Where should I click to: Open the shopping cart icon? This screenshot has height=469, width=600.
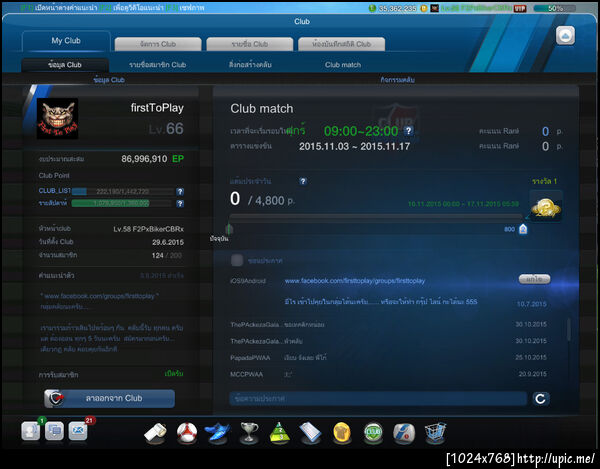point(435,433)
